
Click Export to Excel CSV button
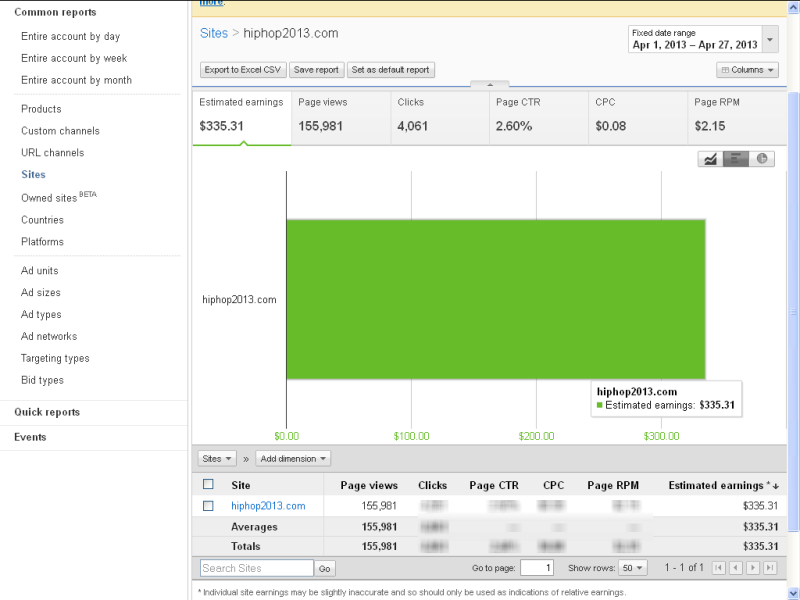[x=243, y=70]
